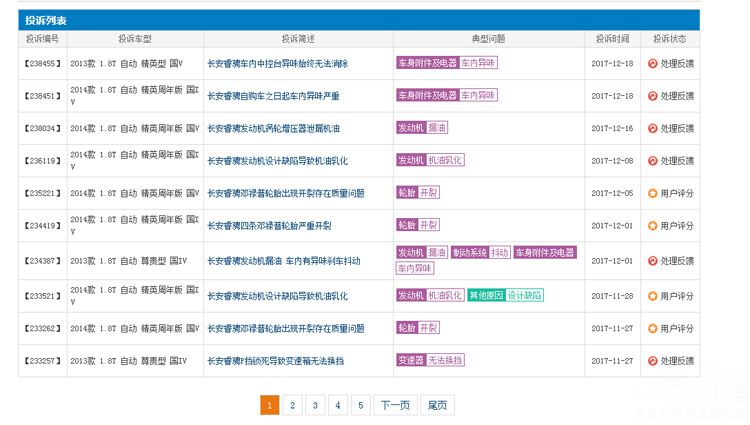The height and width of the screenshot is (425, 750).
Task: Click current page 1 button
Action: pyautogui.click(x=270, y=405)
